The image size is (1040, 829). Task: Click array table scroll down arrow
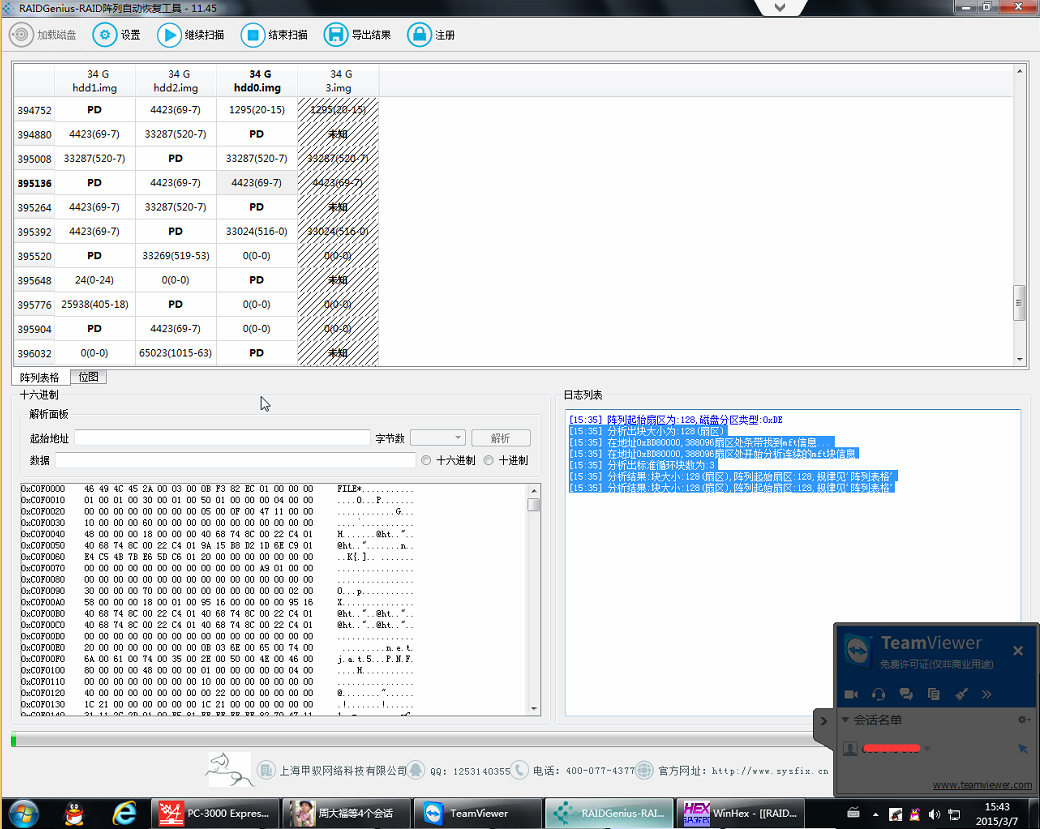tap(1019, 359)
